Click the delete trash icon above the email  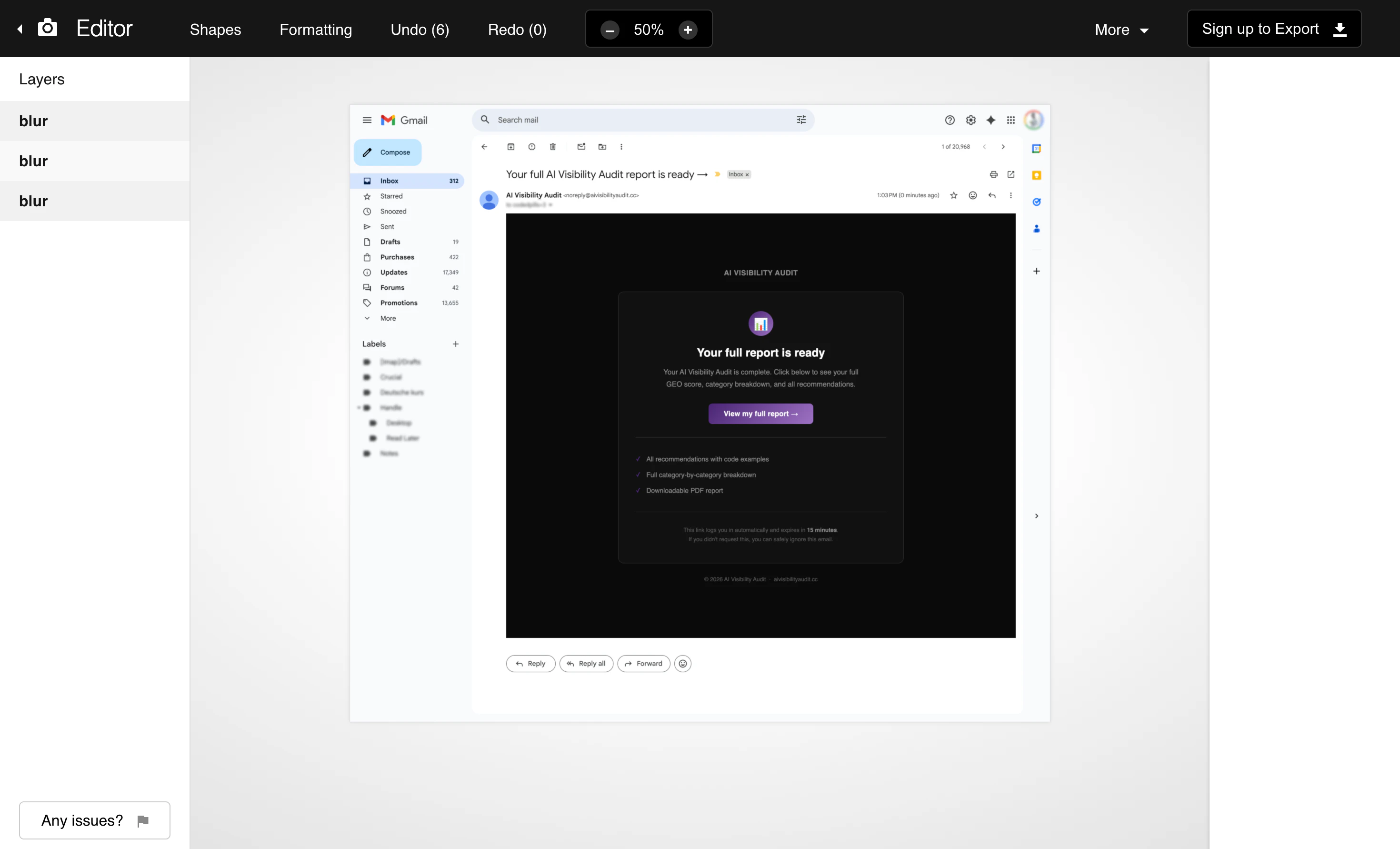[552, 146]
